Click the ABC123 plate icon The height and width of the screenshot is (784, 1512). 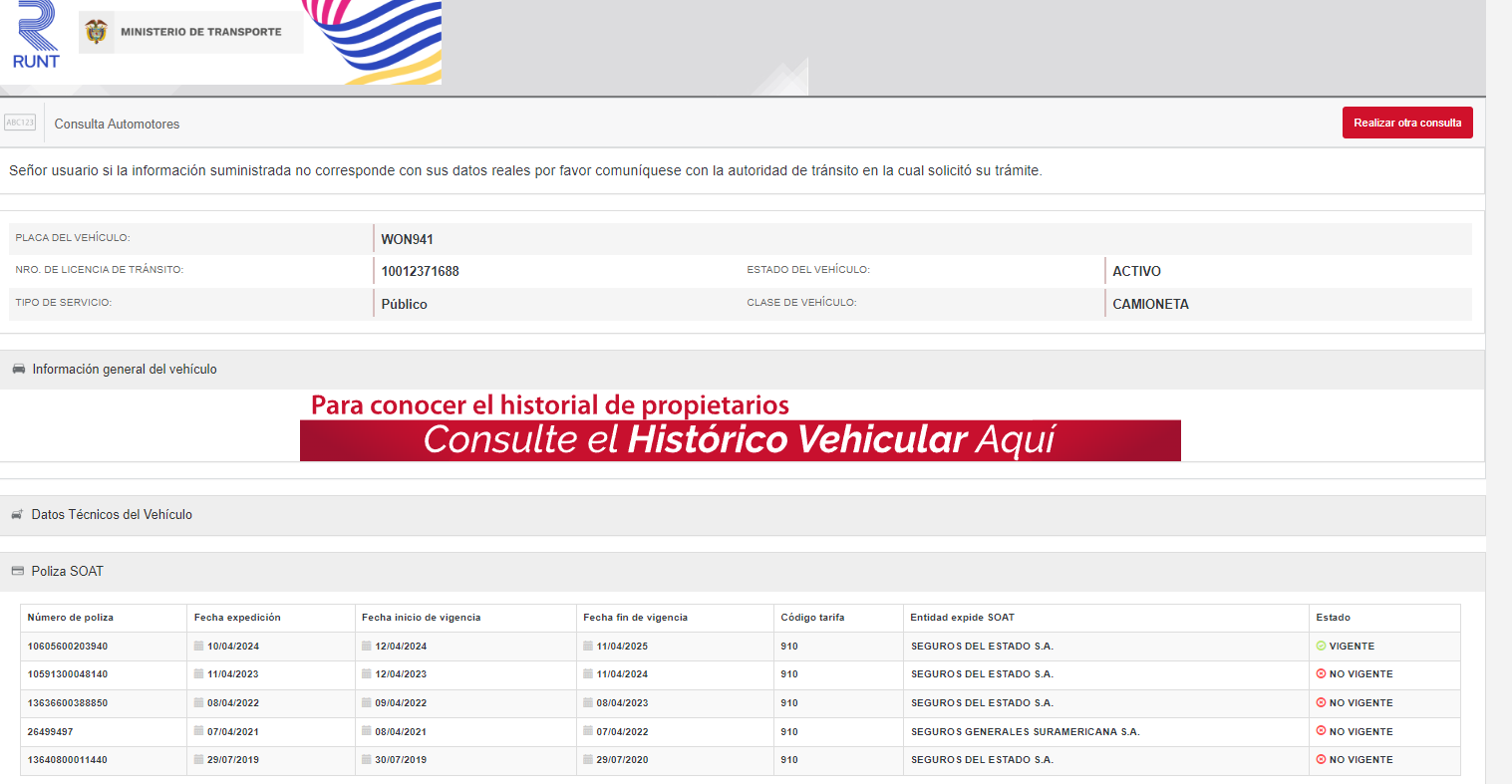click(20, 123)
